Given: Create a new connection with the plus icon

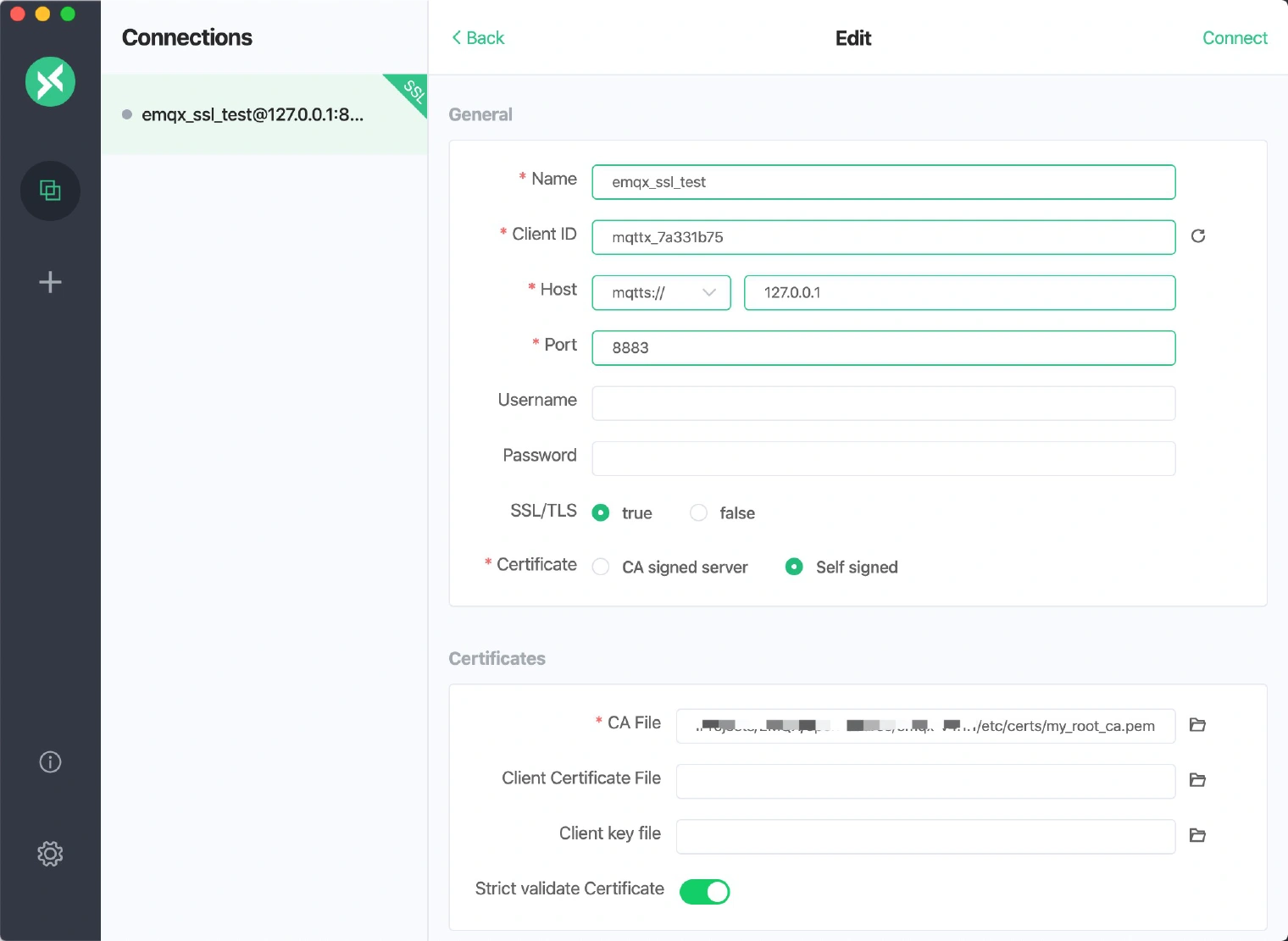Looking at the screenshot, I should pyautogui.click(x=50, y=281).
